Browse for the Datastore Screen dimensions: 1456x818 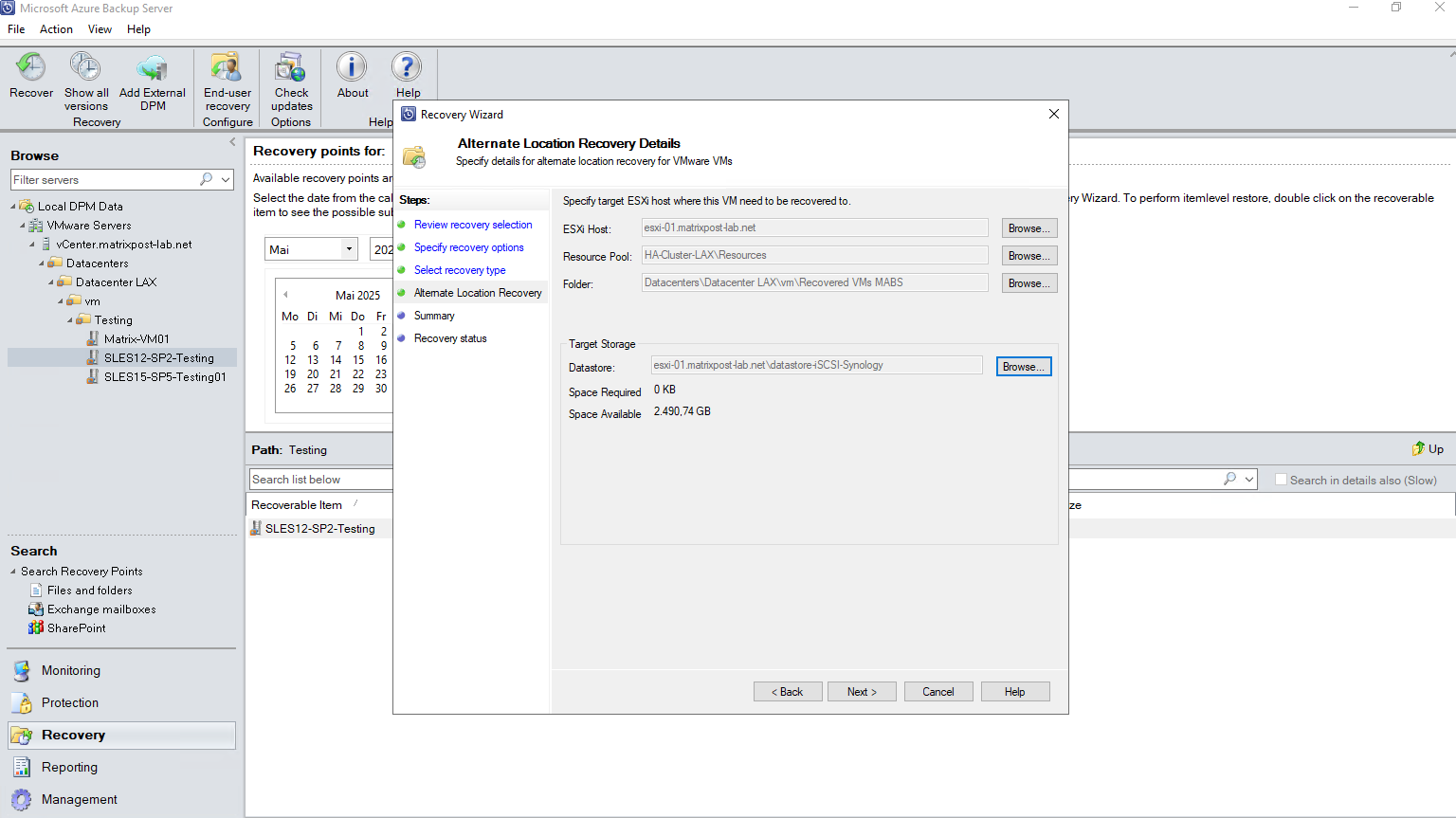[x=1024, y=367]
